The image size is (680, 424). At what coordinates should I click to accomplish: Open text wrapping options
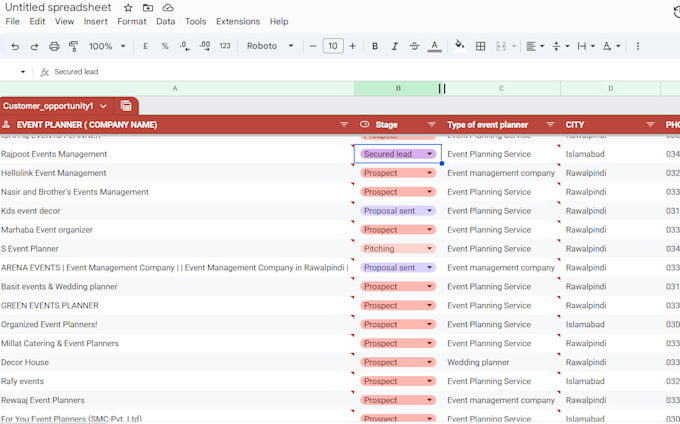586,46
